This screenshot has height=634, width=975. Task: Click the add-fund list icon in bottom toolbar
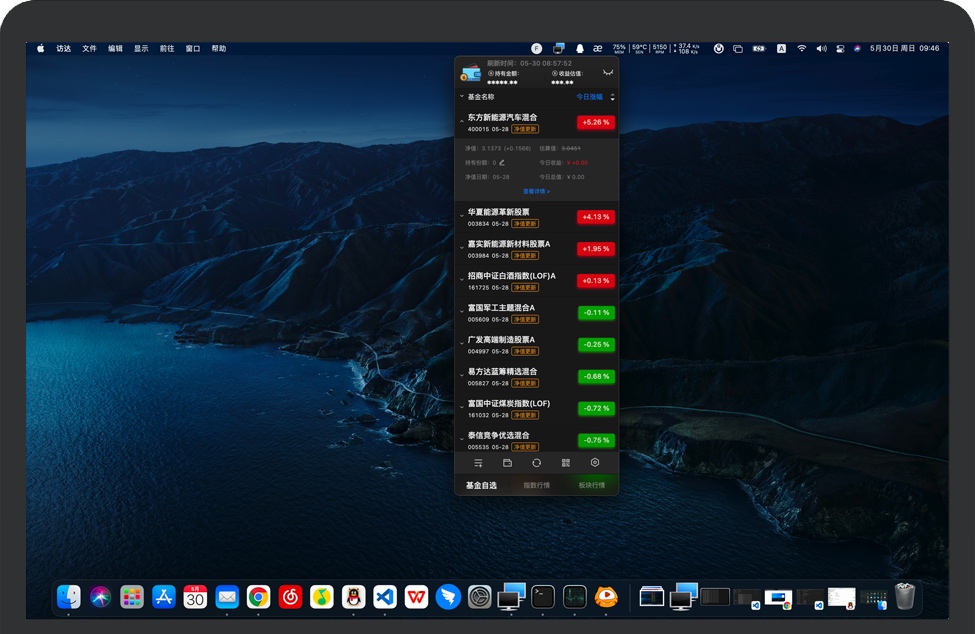click(478, 463)
